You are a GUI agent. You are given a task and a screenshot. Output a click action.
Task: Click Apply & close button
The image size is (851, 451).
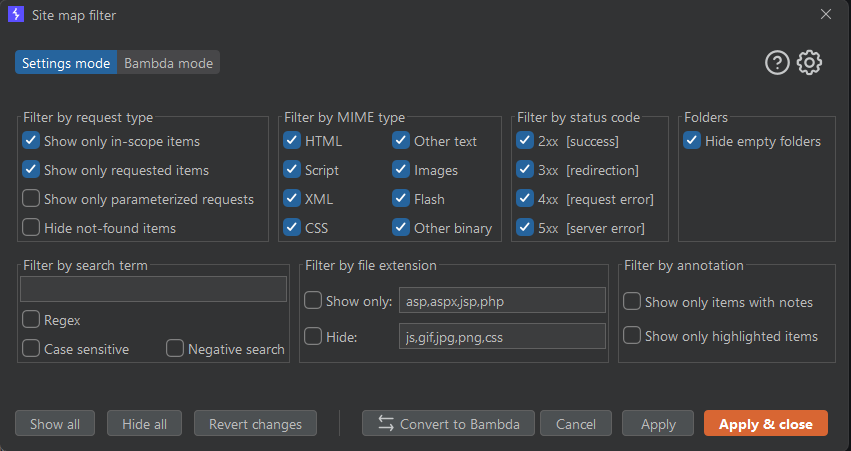(x=766, y=423)
